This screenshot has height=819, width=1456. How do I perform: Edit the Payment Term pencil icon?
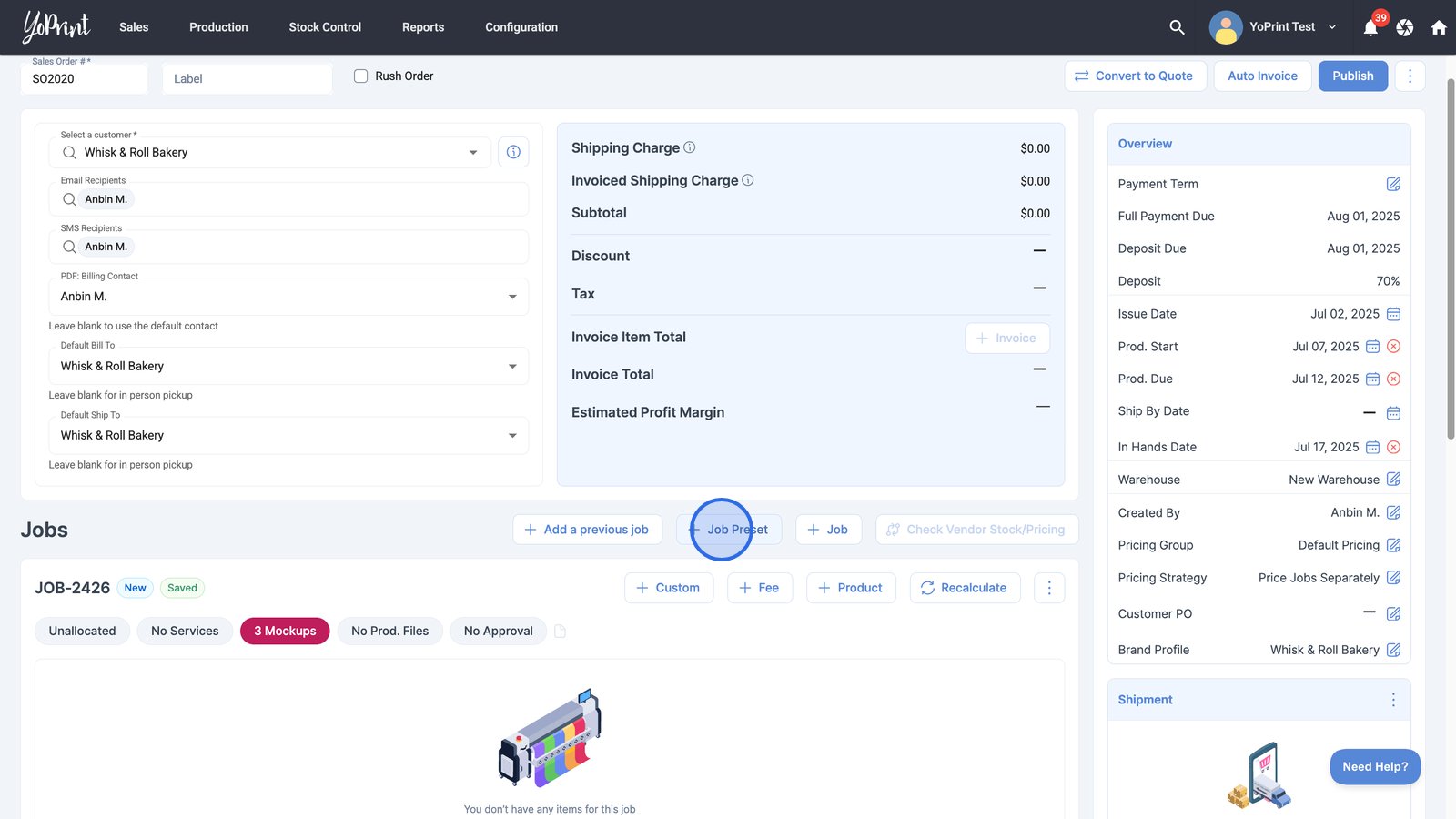(x=1393, y=184)
